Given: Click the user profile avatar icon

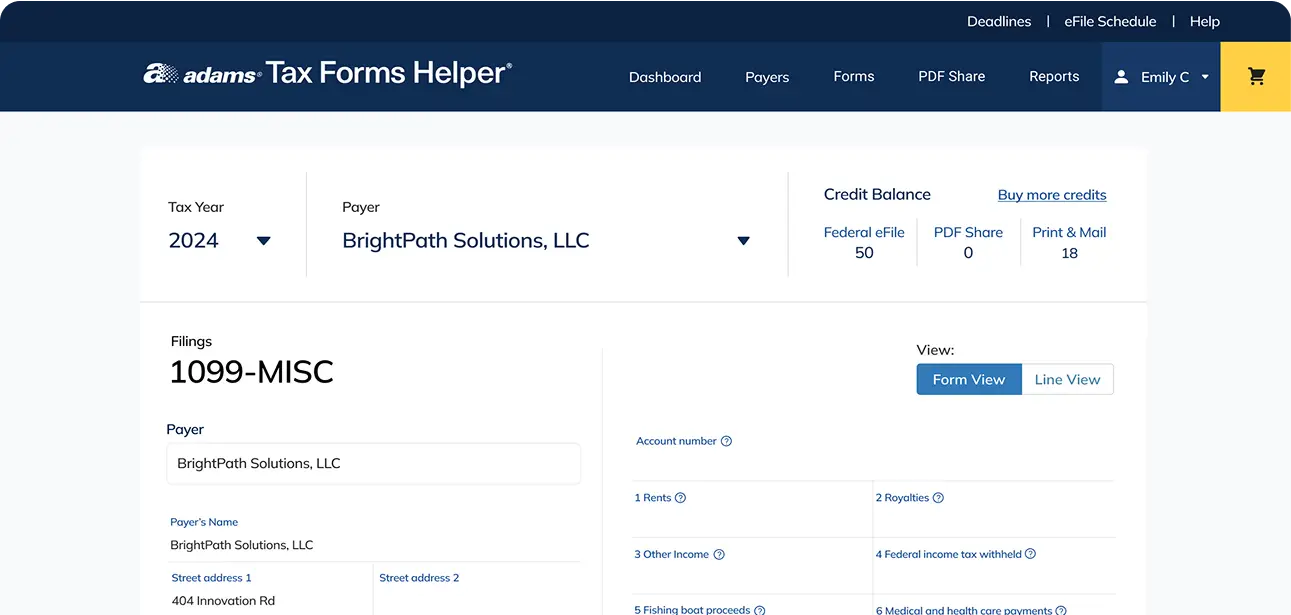Looking at the screenshot, I should (x=1121, y=77).
